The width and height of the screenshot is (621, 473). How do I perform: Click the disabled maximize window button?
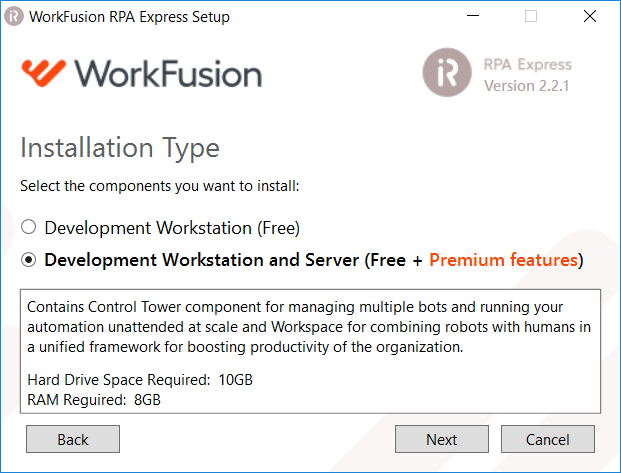click(x=531, y=16)
